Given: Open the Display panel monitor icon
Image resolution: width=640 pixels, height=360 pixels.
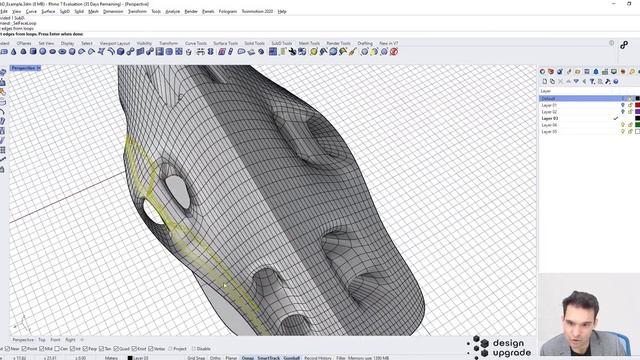Looking at the screenshot, I should 614,71.
